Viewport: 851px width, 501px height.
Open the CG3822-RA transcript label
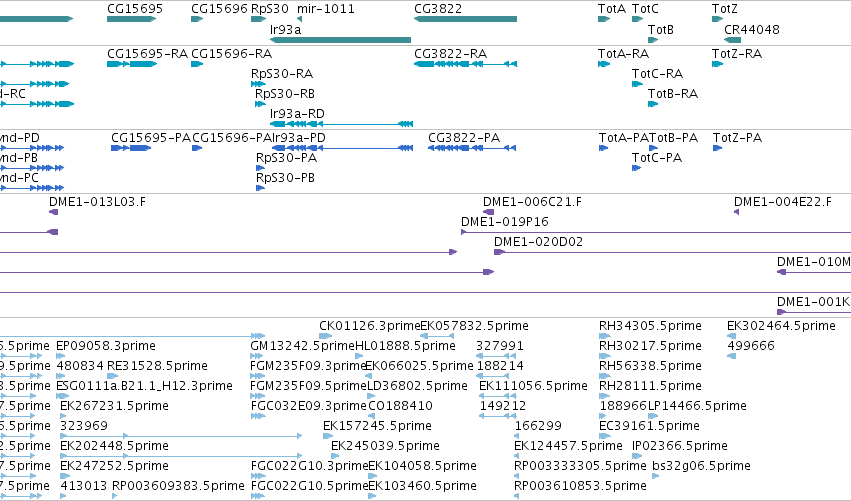pyautogui.click(x=450, y=54)
